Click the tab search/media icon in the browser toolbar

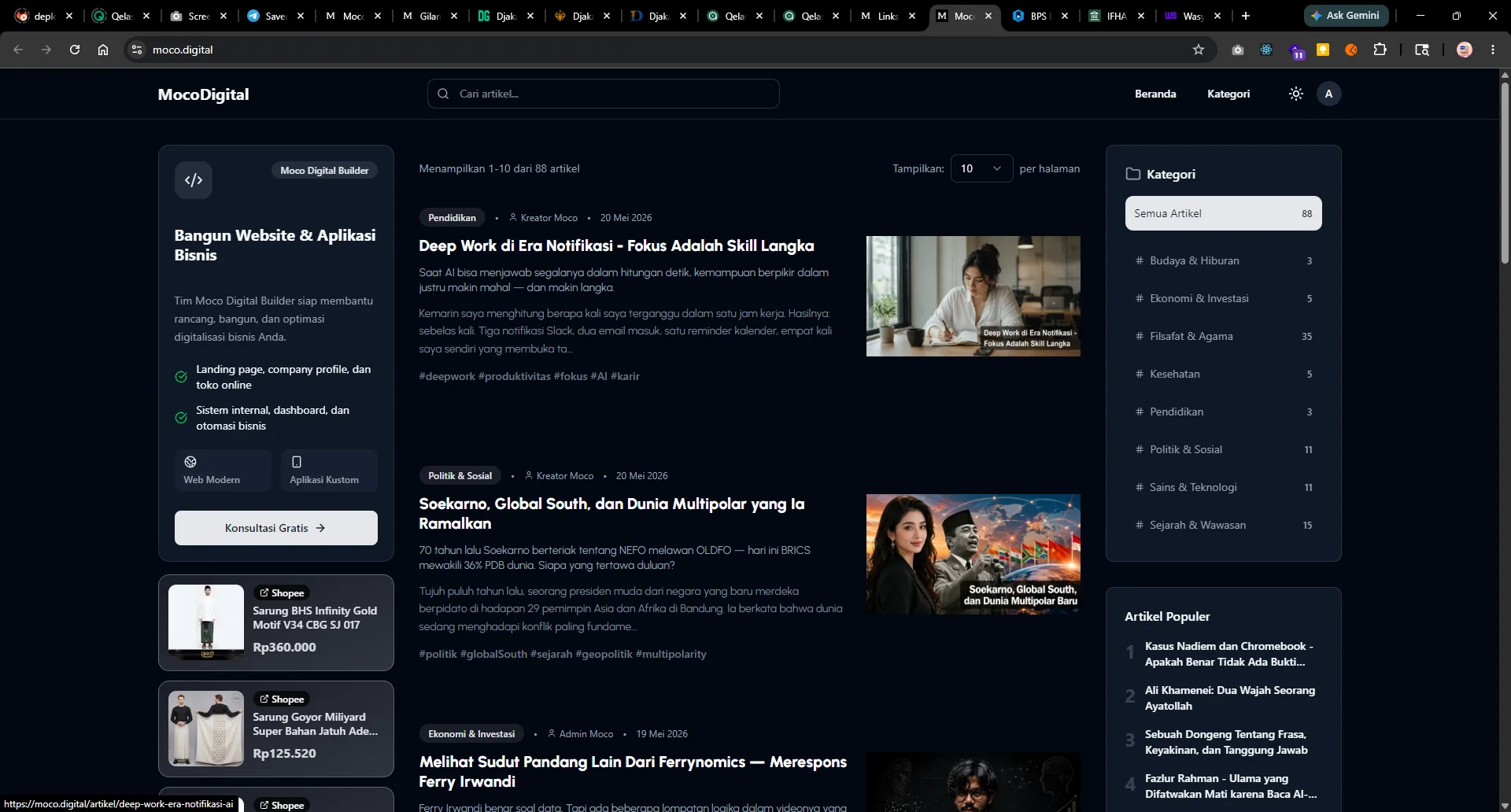1422,50
